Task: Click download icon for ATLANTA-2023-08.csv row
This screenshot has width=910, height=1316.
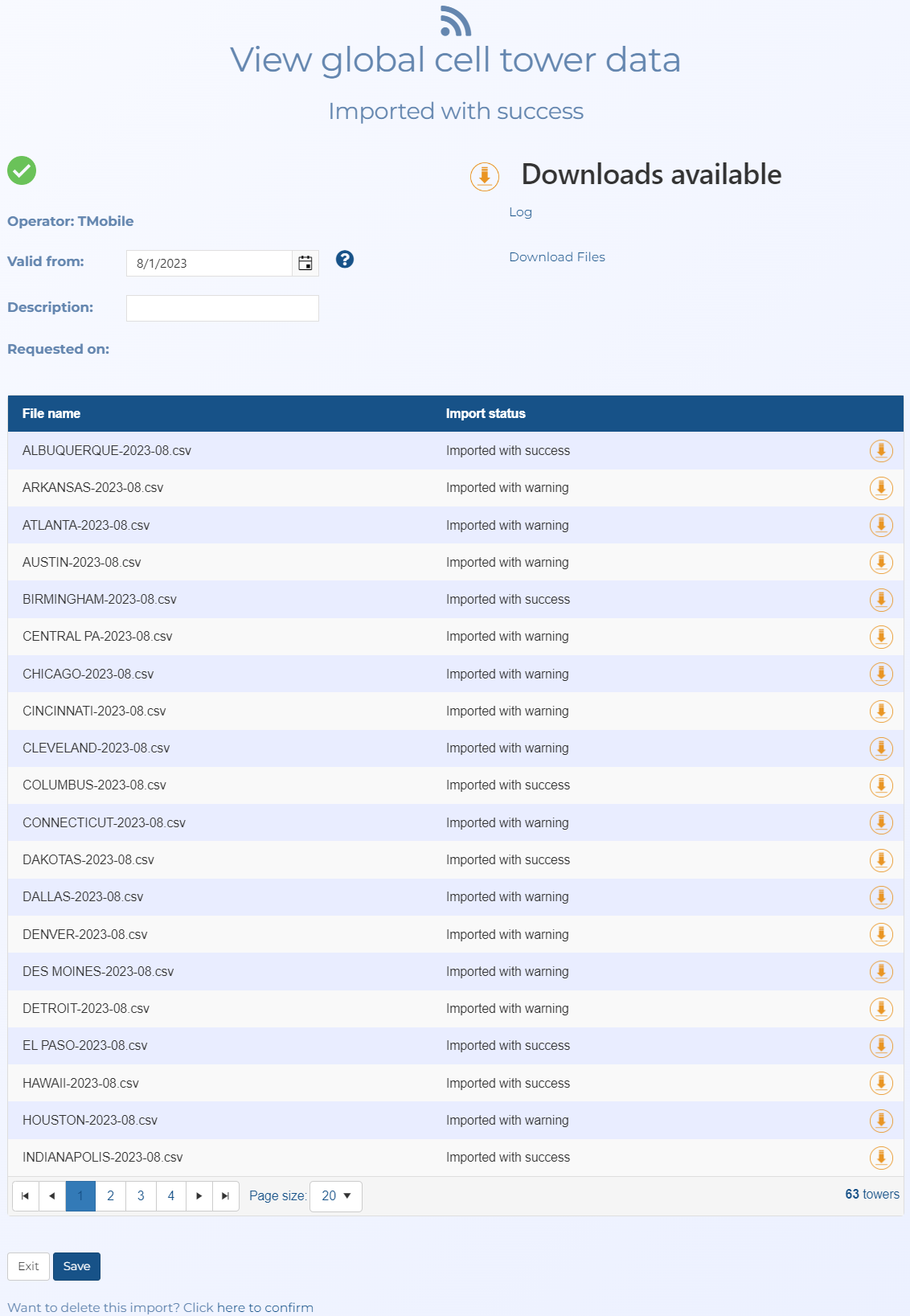Action: [x=881, y=526]
